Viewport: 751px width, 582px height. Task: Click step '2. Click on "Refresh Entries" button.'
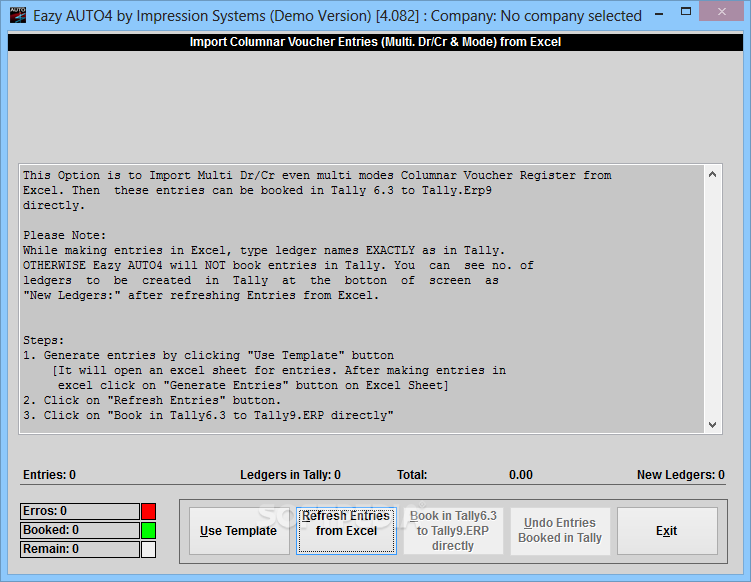(152, 400)
